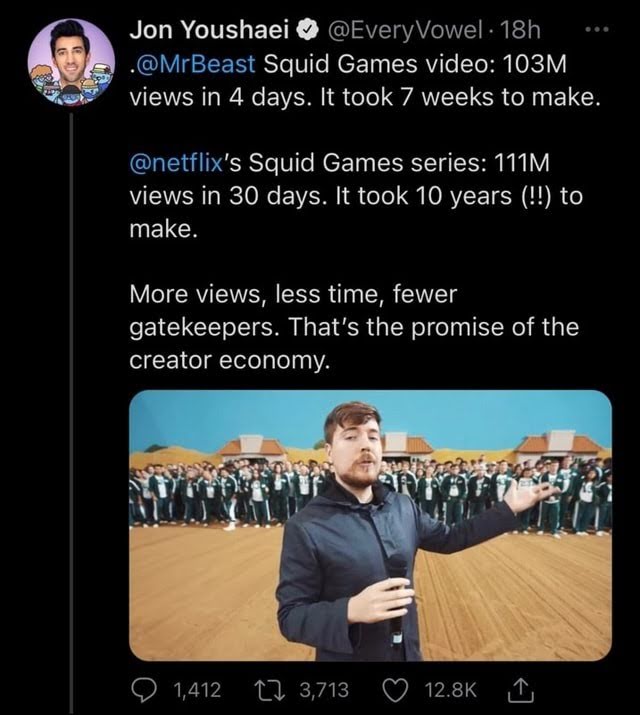Click the Jon Youshaei display name
This screenshot has height=715, width=640.
210,31
